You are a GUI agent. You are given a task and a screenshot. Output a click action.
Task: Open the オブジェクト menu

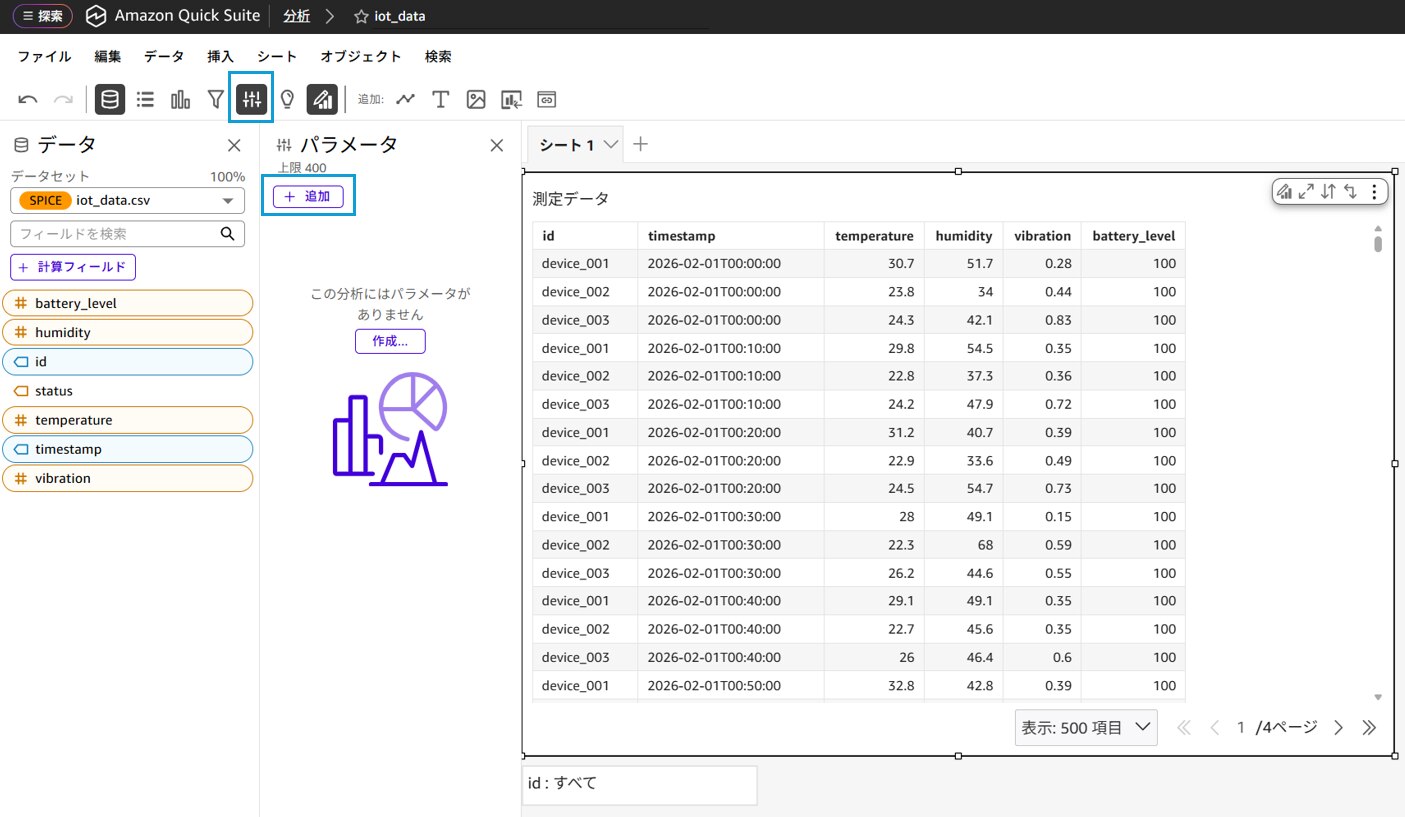360,57
